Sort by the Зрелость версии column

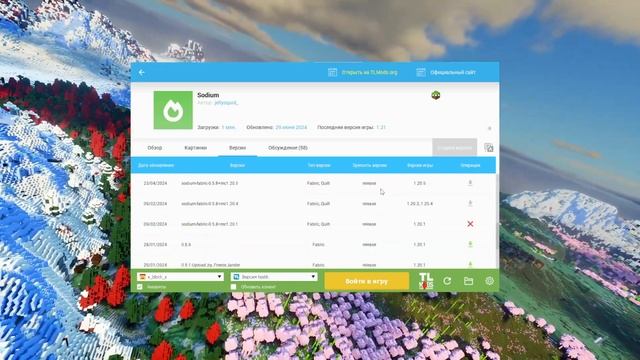(x=369, y=165)
